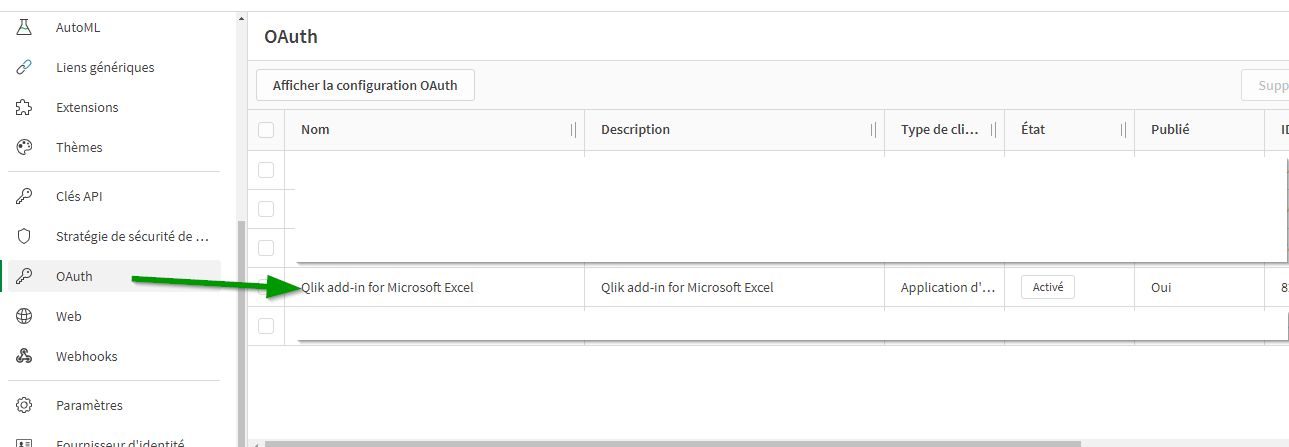The width and height of the screenshot is (1289, 447).
Task: Click the Thèmes palette icon
Action: click(25, 148)
